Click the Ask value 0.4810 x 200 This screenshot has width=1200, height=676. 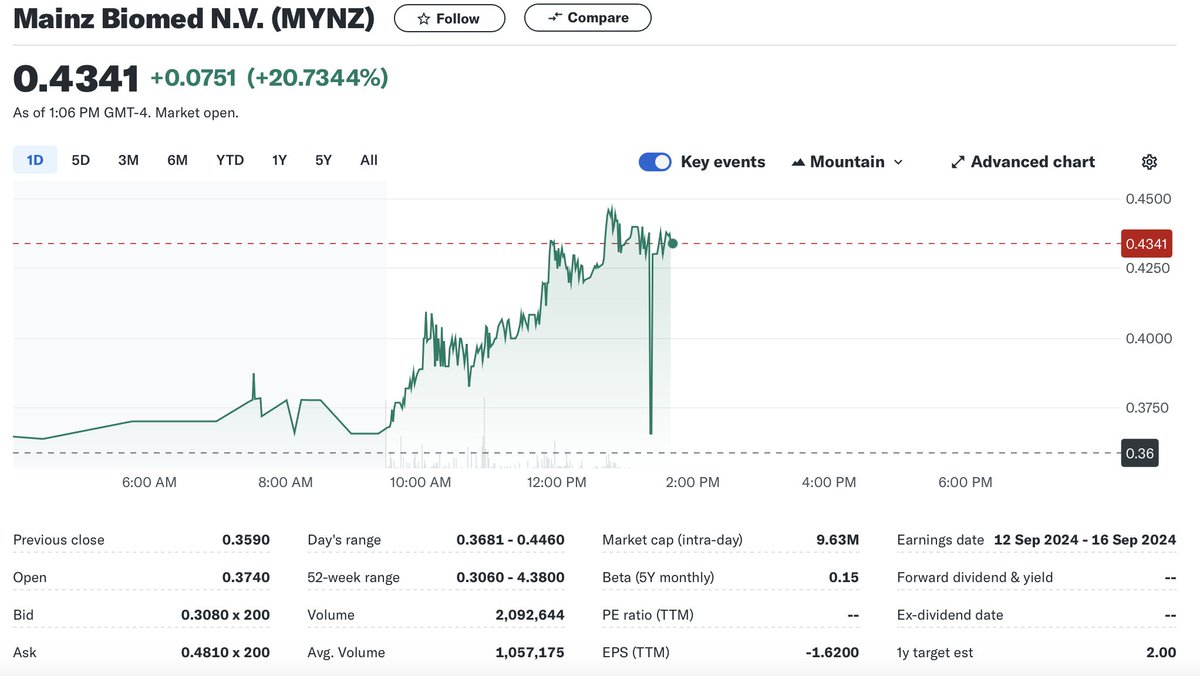pos(225,653)
